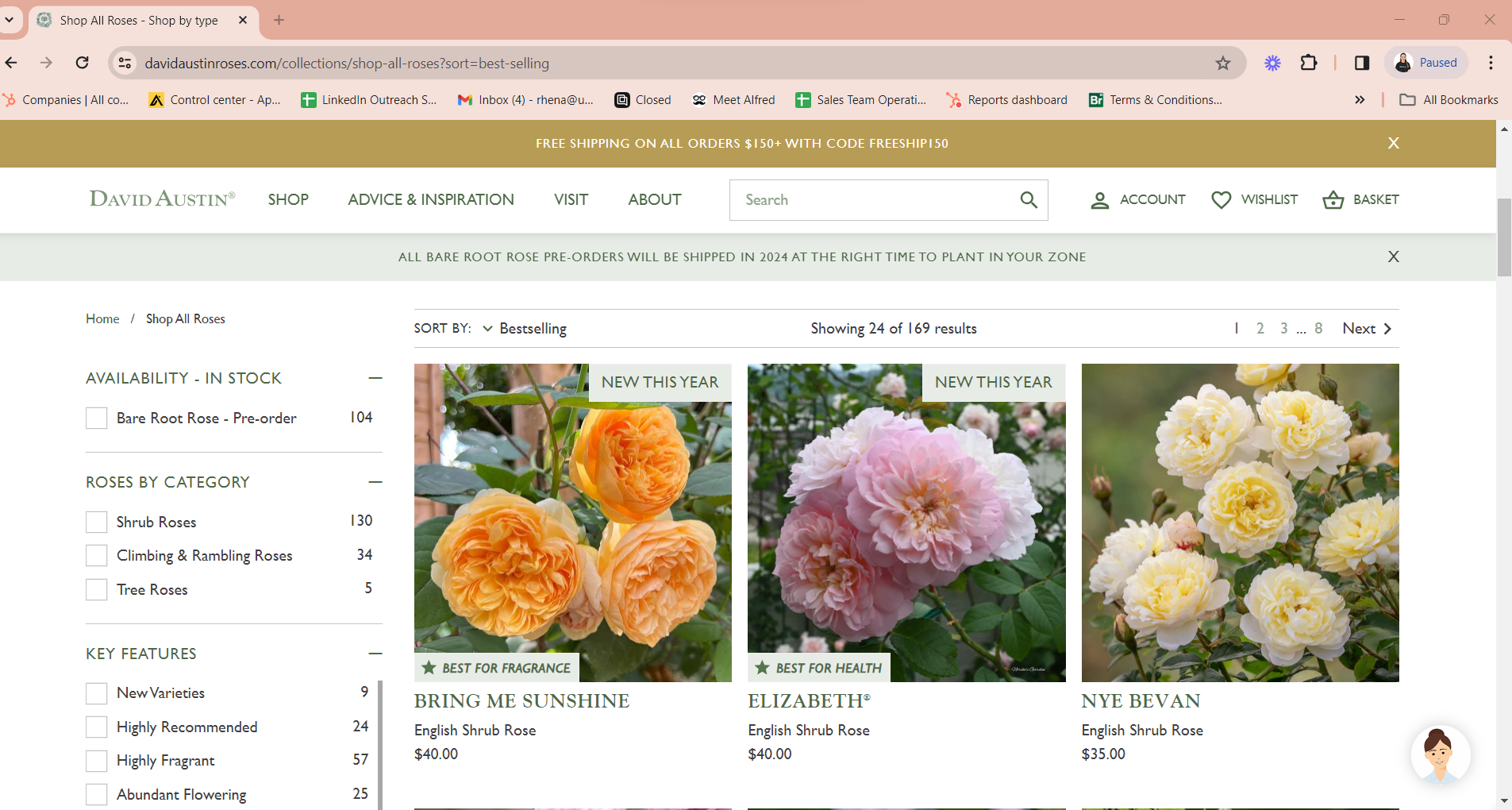Check the Shrub Roses filter
This screenshot has width=1512, height=810.
(96, 522)
